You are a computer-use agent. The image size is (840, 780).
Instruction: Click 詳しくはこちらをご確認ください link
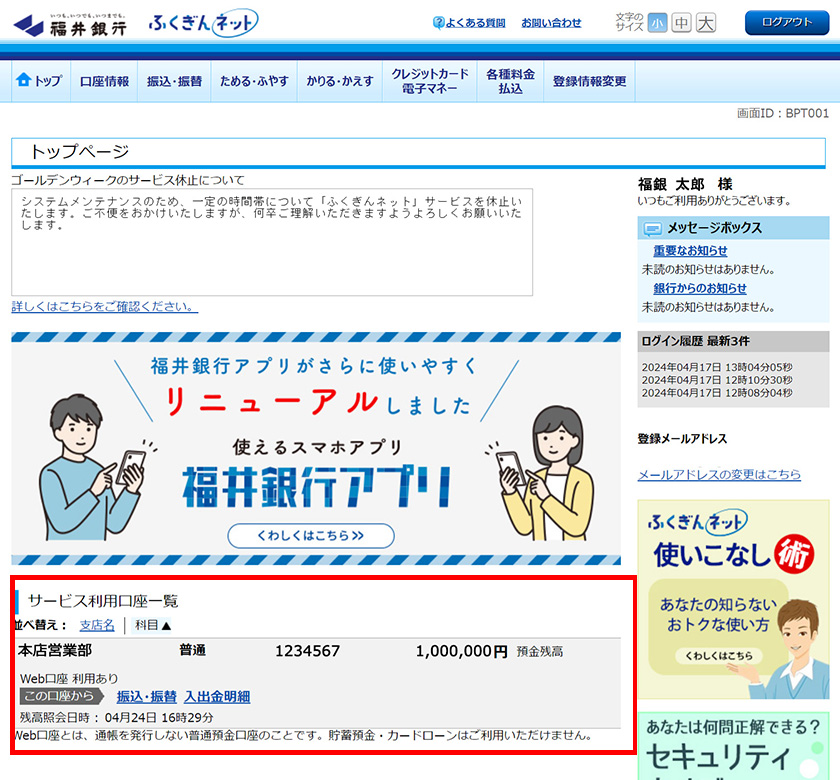point(104,306)
